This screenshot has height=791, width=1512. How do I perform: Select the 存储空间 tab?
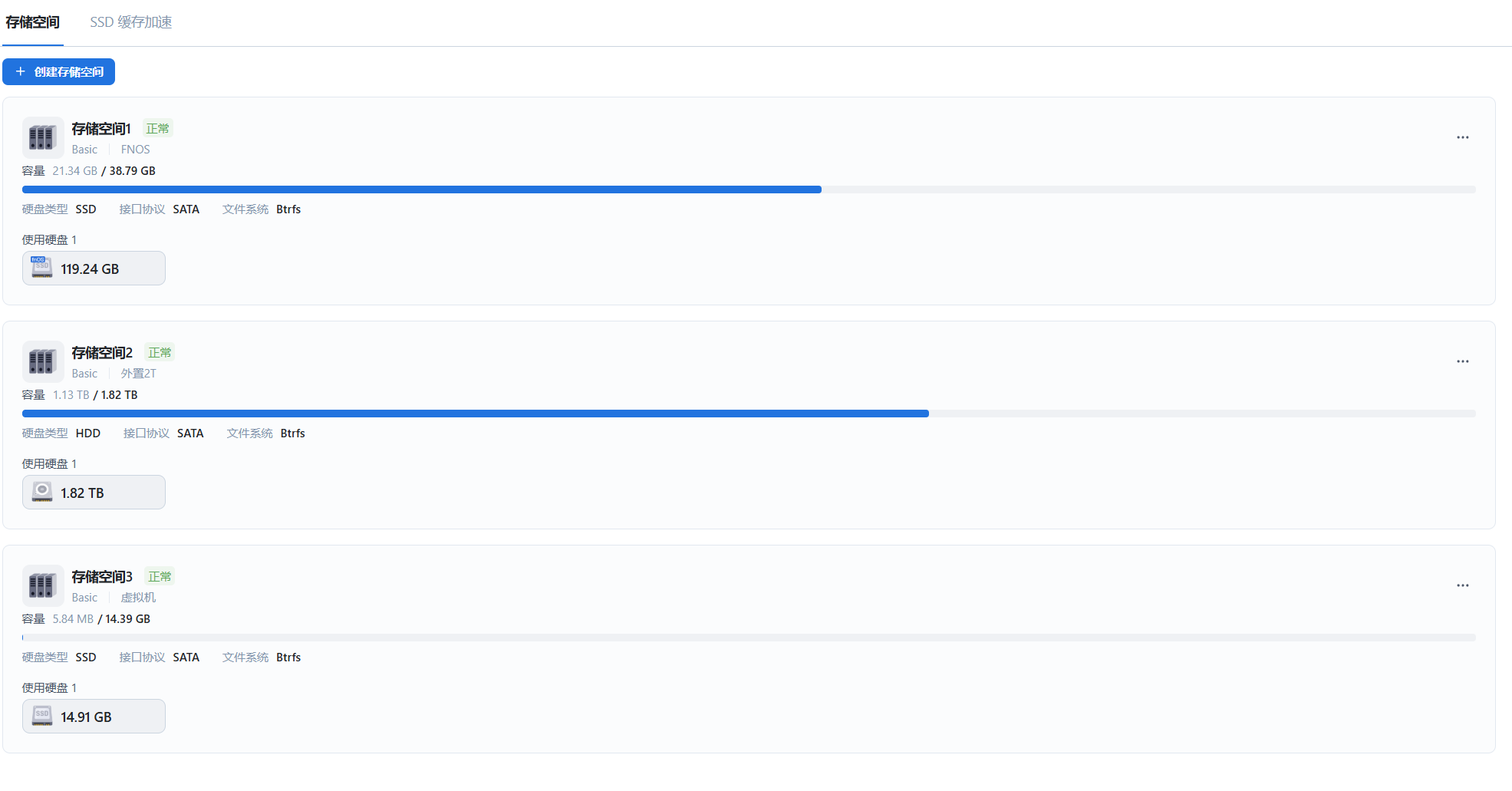pyautogui.click(x=32, y=22)
